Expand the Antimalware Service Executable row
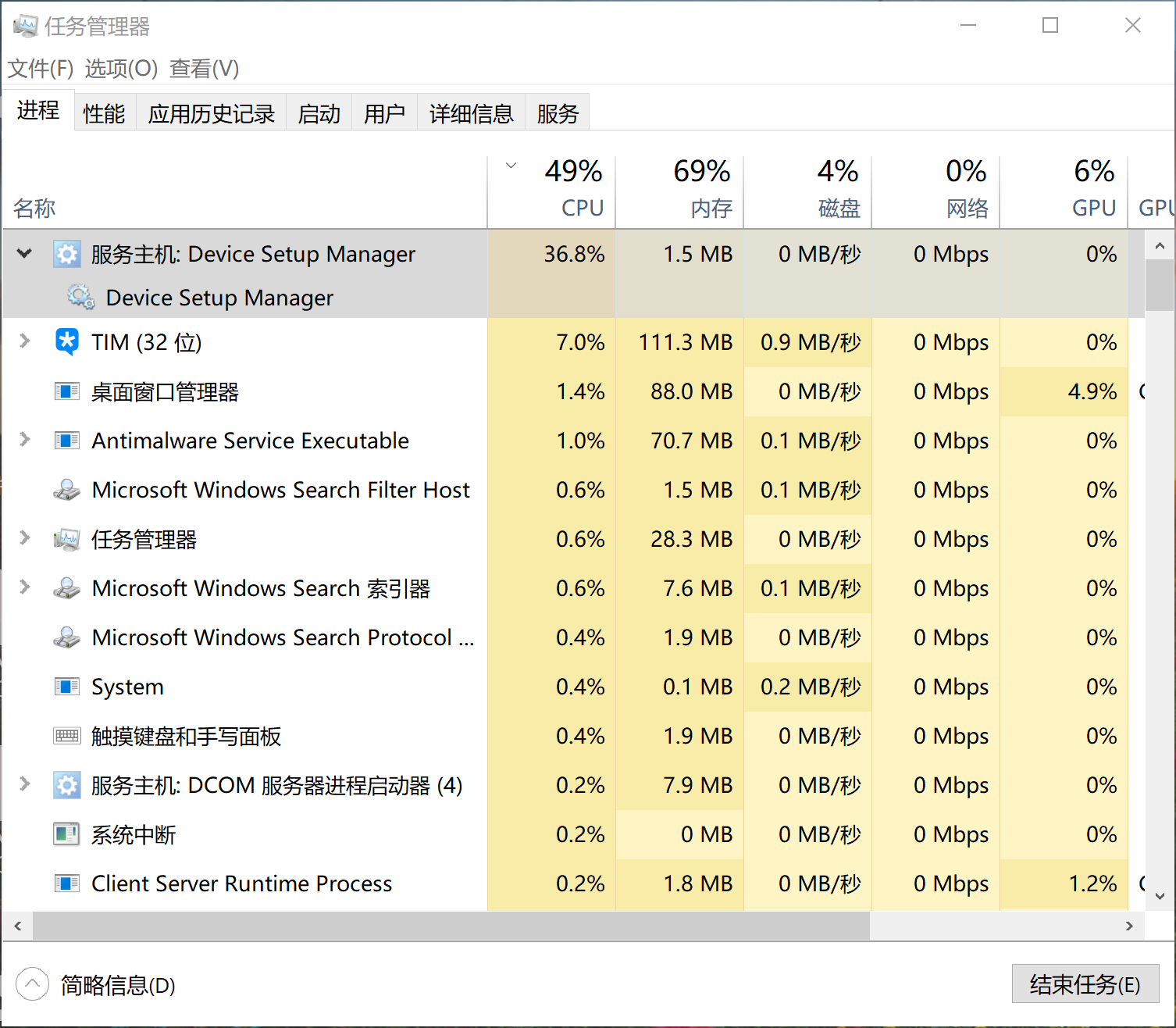This screenshot has width=1176, height=1028. [25, 440]
